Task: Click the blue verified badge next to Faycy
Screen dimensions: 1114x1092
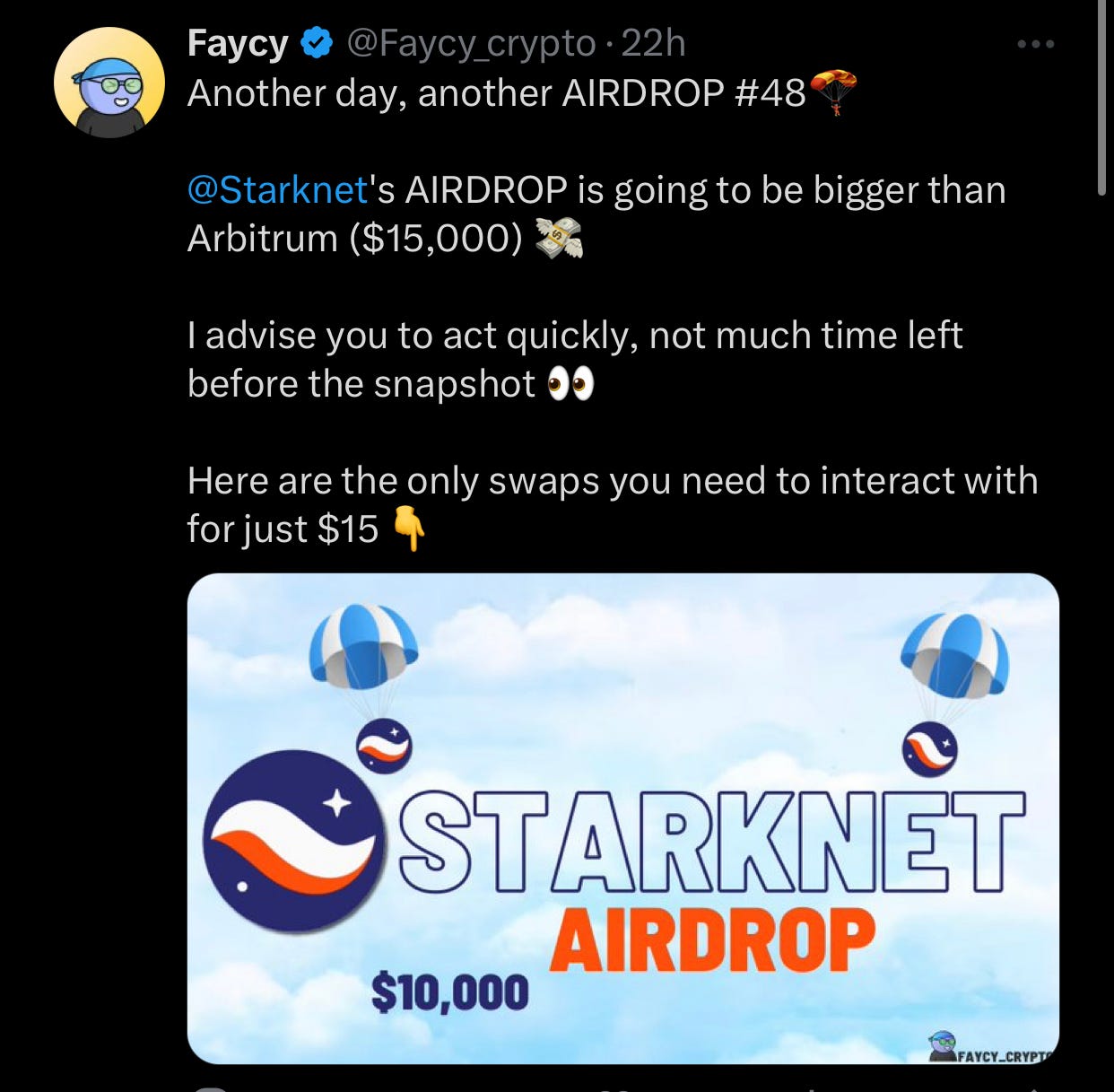Action: (x=316, y=43)
